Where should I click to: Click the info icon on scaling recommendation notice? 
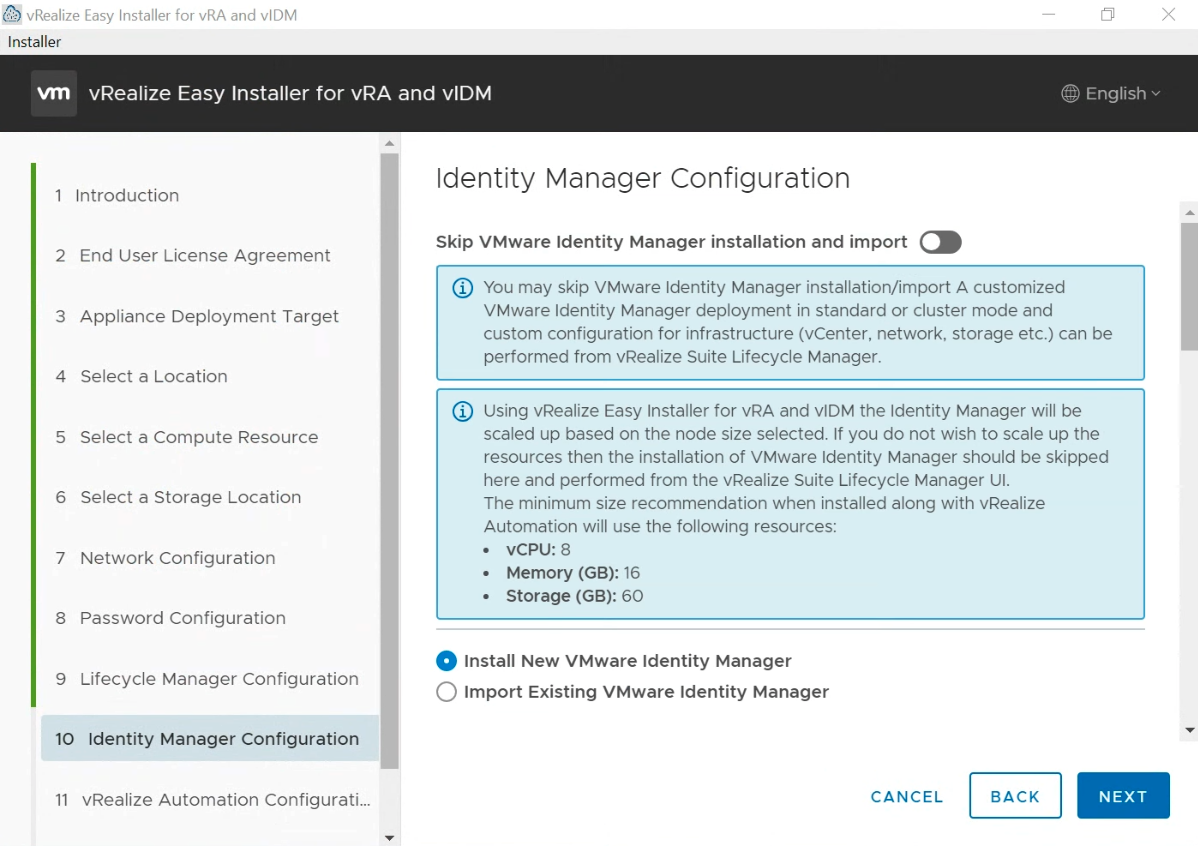pos(461,410)
